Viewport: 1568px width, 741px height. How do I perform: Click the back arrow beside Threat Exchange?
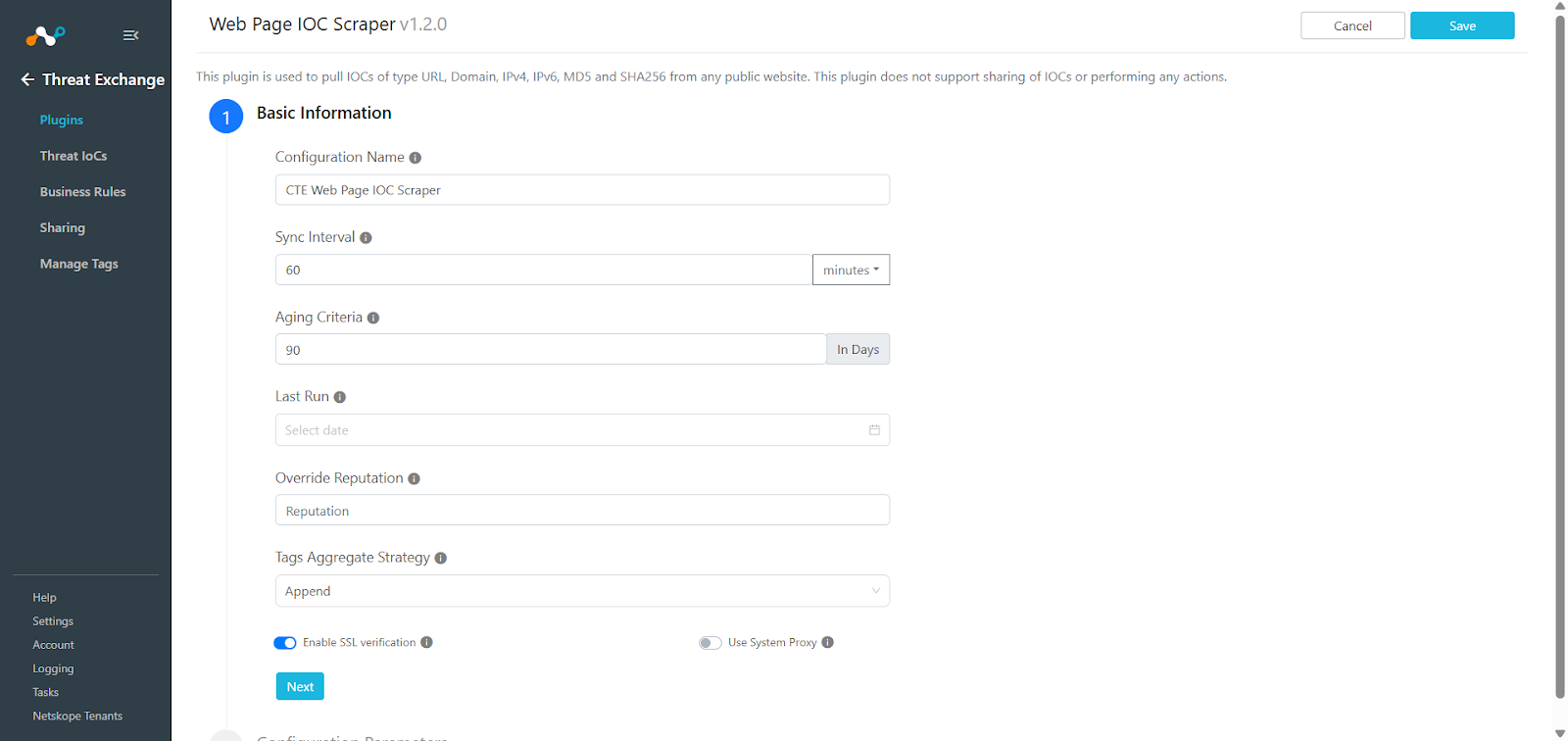tap(26, 79)
